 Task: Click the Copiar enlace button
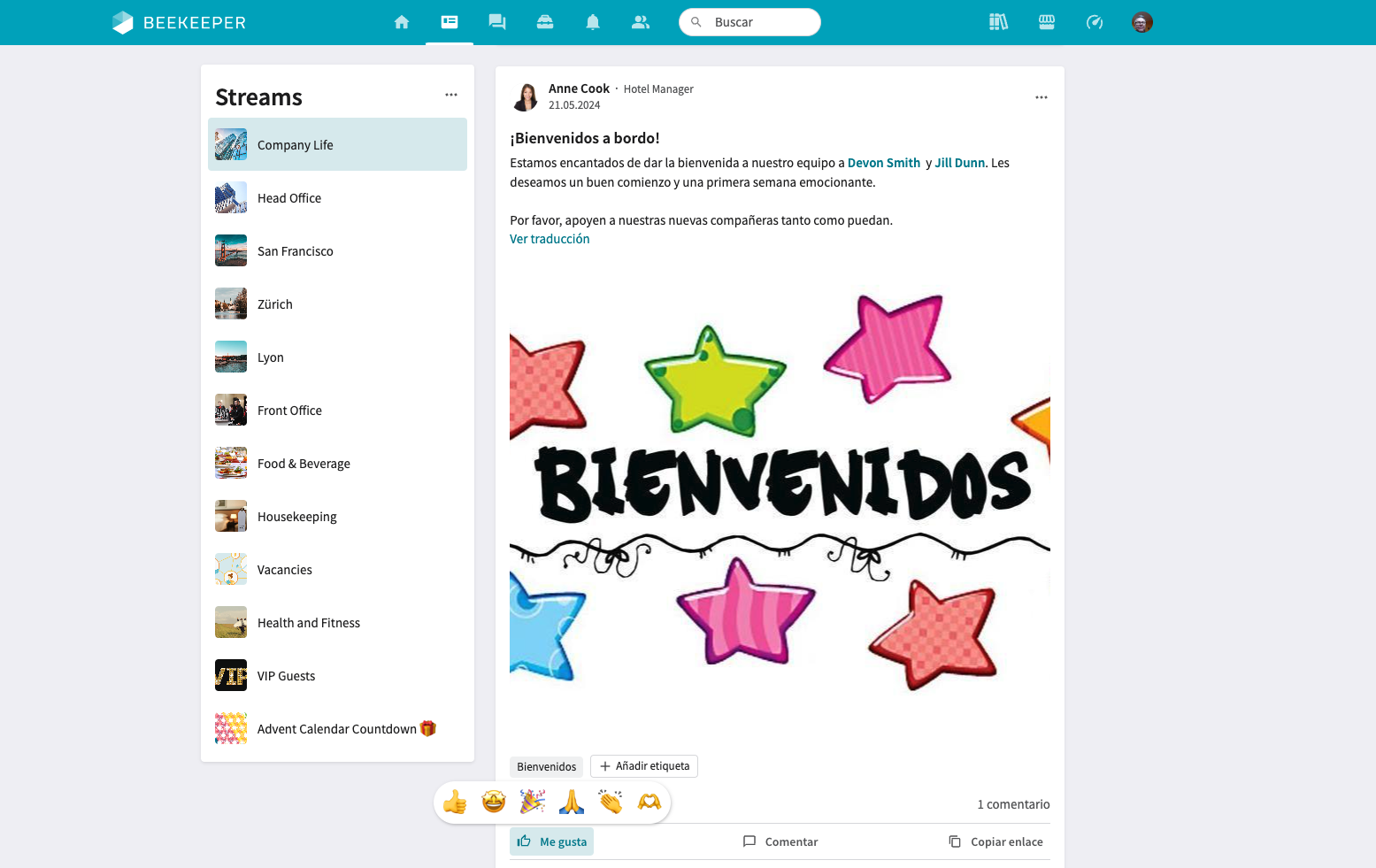point(995,841)
